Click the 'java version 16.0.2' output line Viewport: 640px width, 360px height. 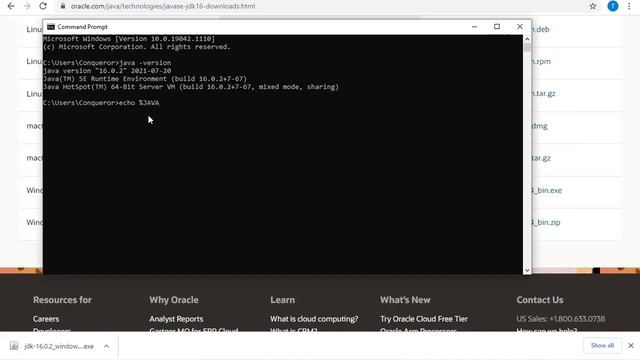point(107,71)
